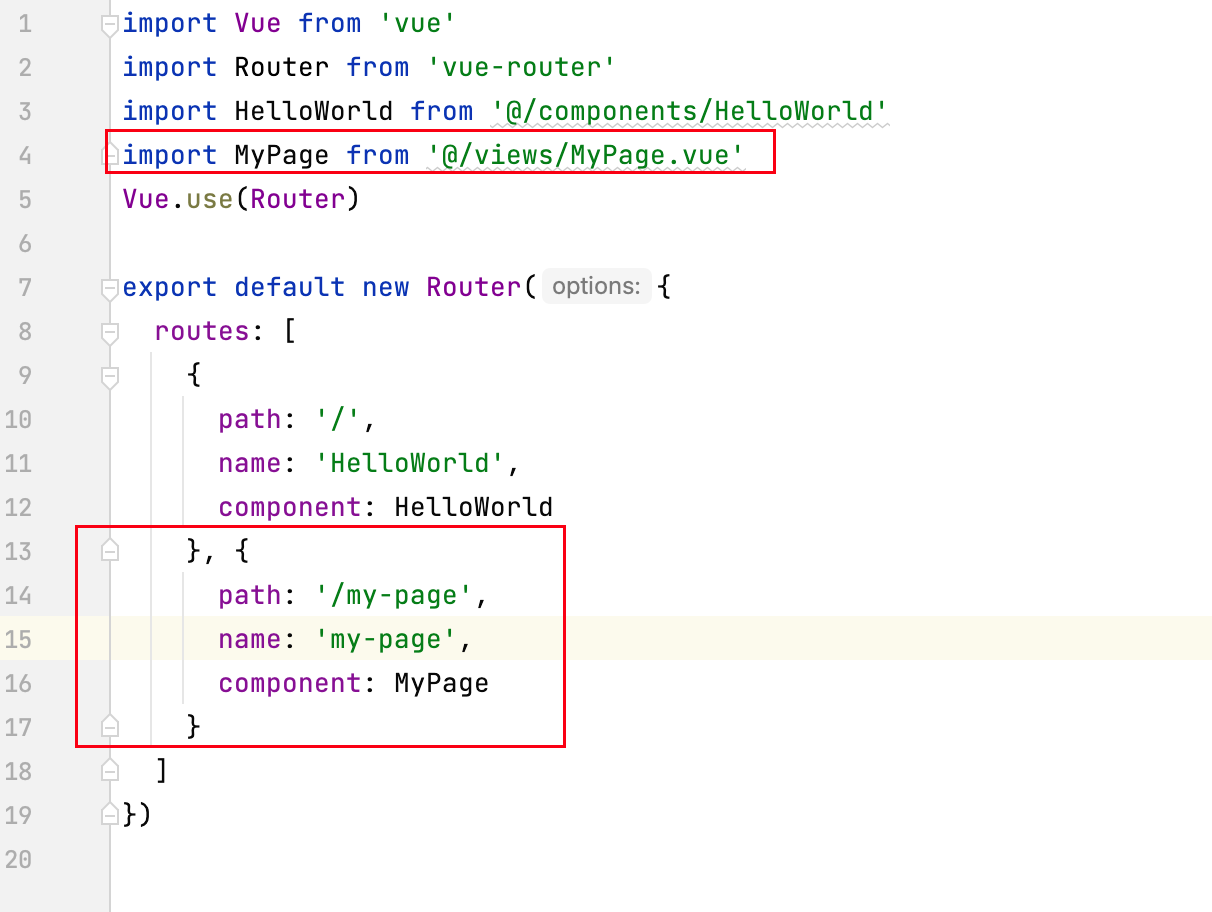Click the HelloWorld value on line 12

click(474, 507)
